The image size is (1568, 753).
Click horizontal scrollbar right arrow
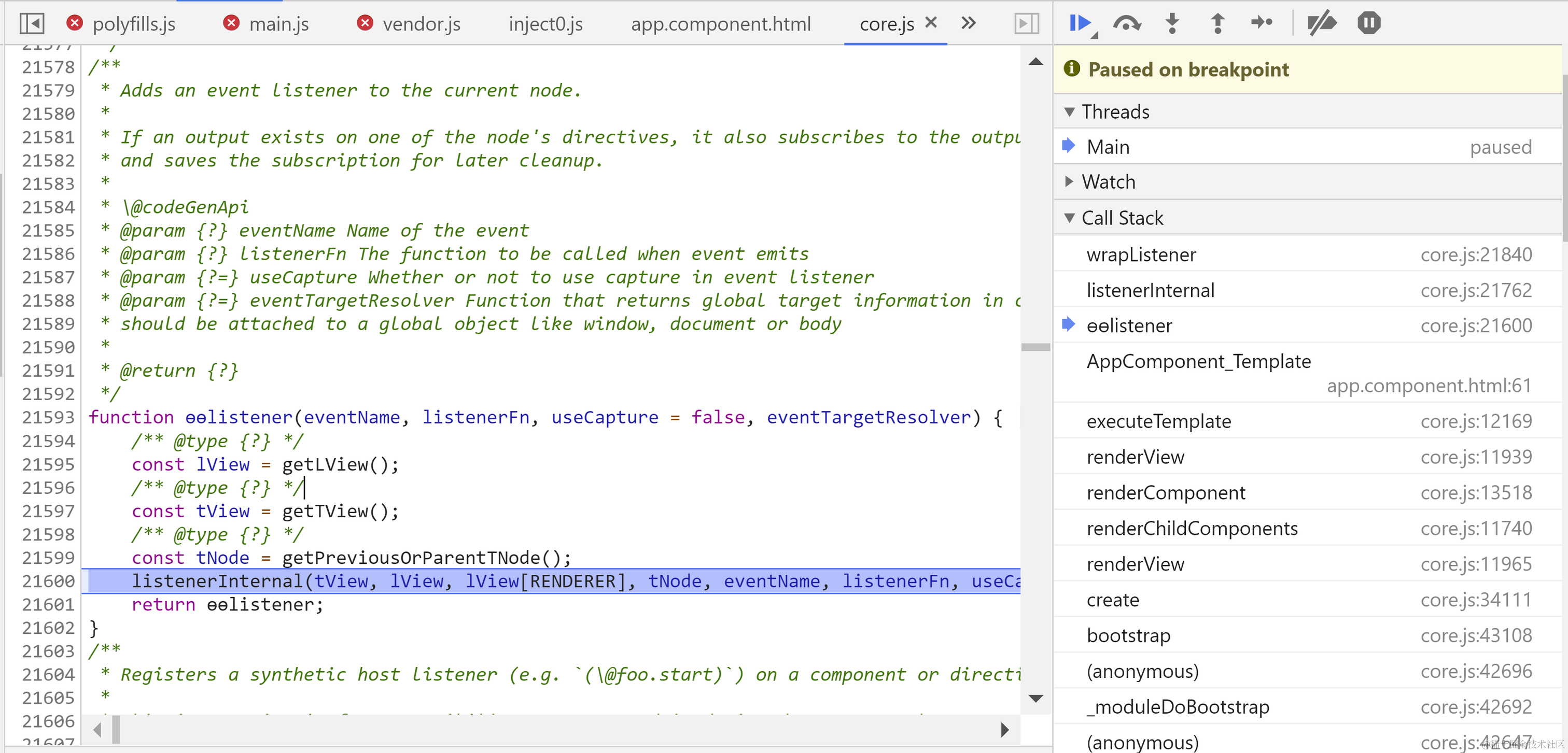point(1004,729)
